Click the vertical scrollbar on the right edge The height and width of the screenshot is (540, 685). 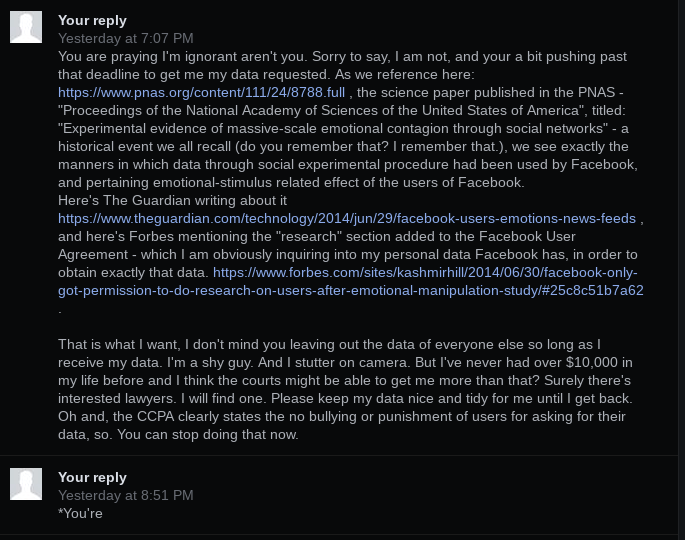tap(681, 270)
